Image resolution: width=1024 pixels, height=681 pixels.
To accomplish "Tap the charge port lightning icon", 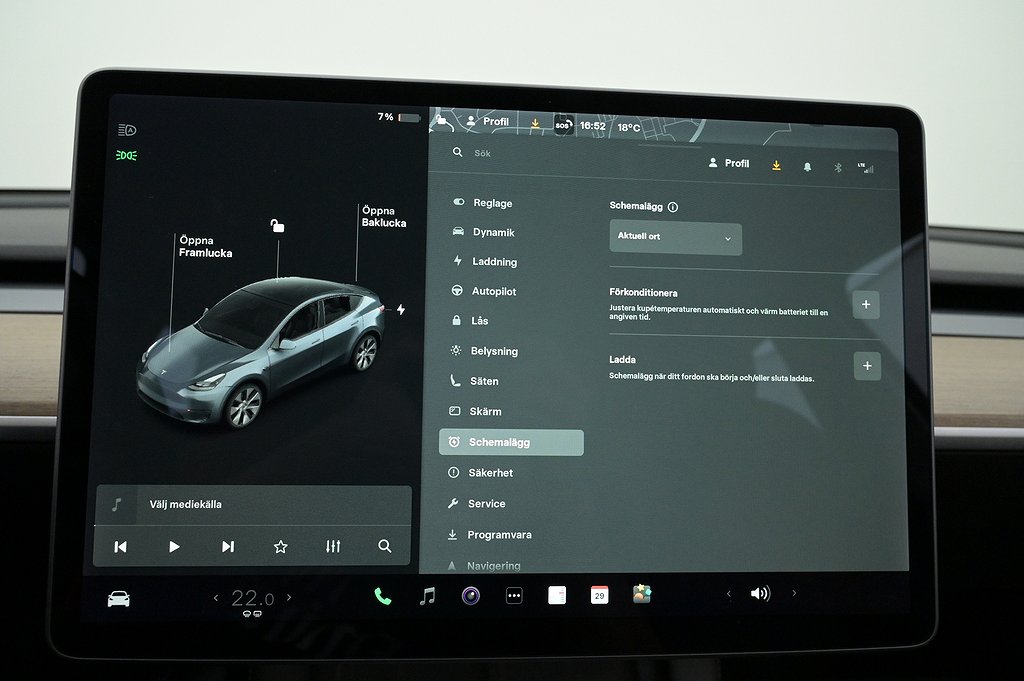I will click(401, 310).
